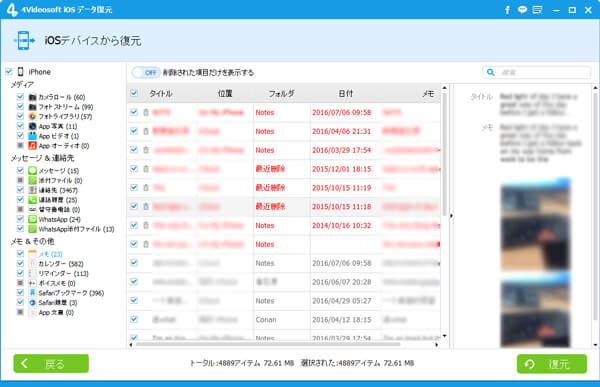Screen dimensions: 600x387
Task: Uncheck the WhatsApp (24) checkbox
Action: coord(20,219)
